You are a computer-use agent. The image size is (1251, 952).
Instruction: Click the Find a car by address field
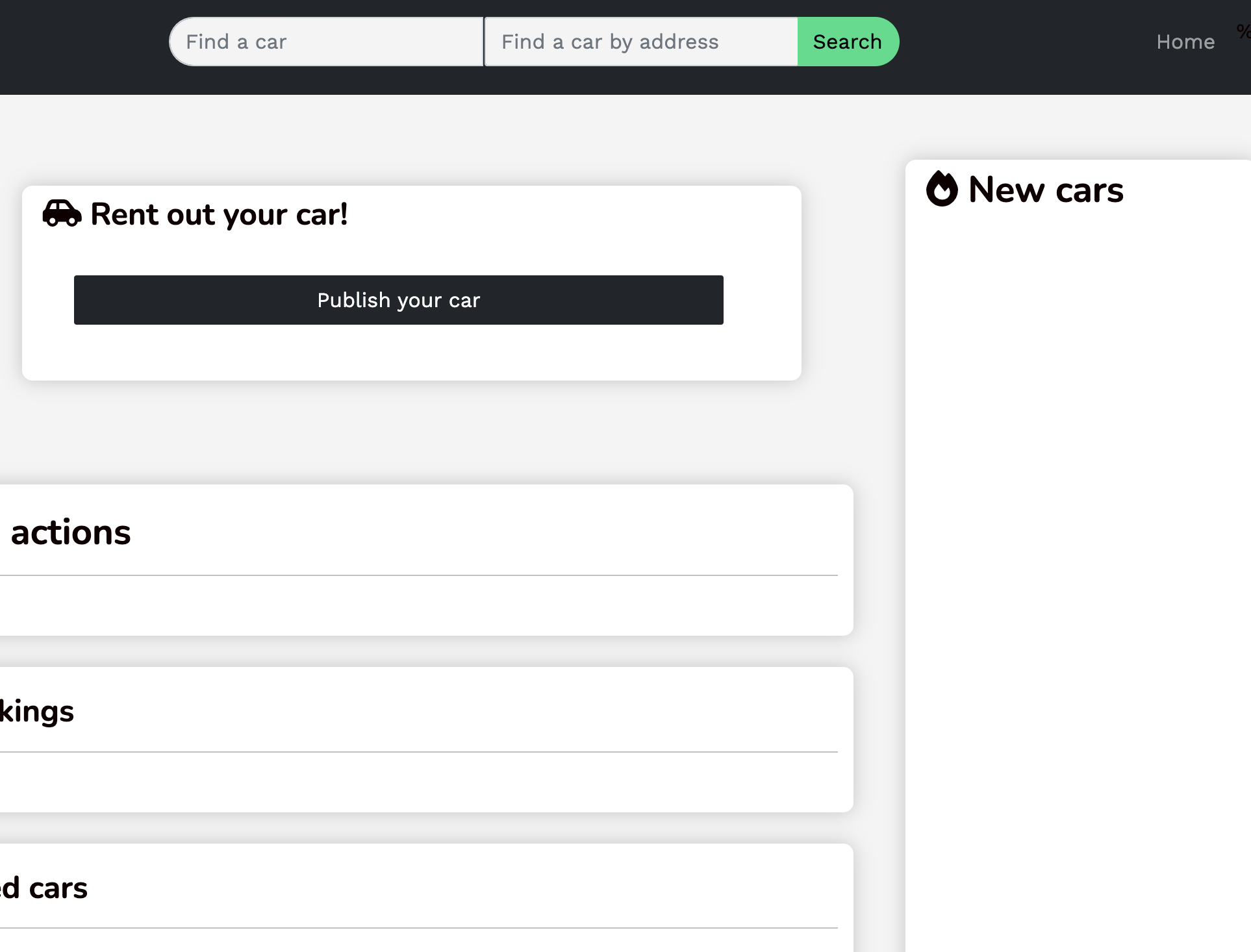coord(640,41)
